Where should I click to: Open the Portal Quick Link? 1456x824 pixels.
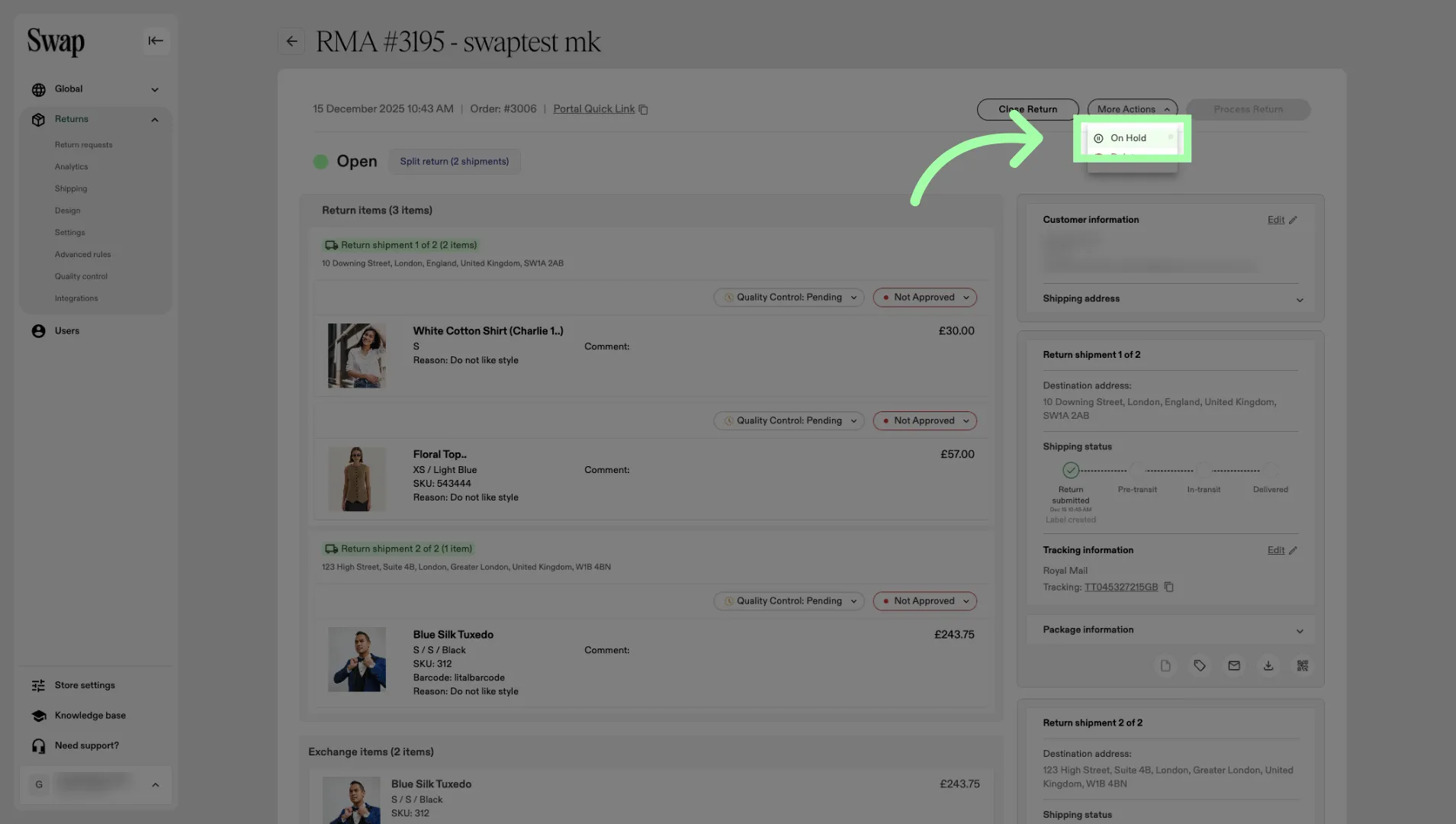[593, 109]
